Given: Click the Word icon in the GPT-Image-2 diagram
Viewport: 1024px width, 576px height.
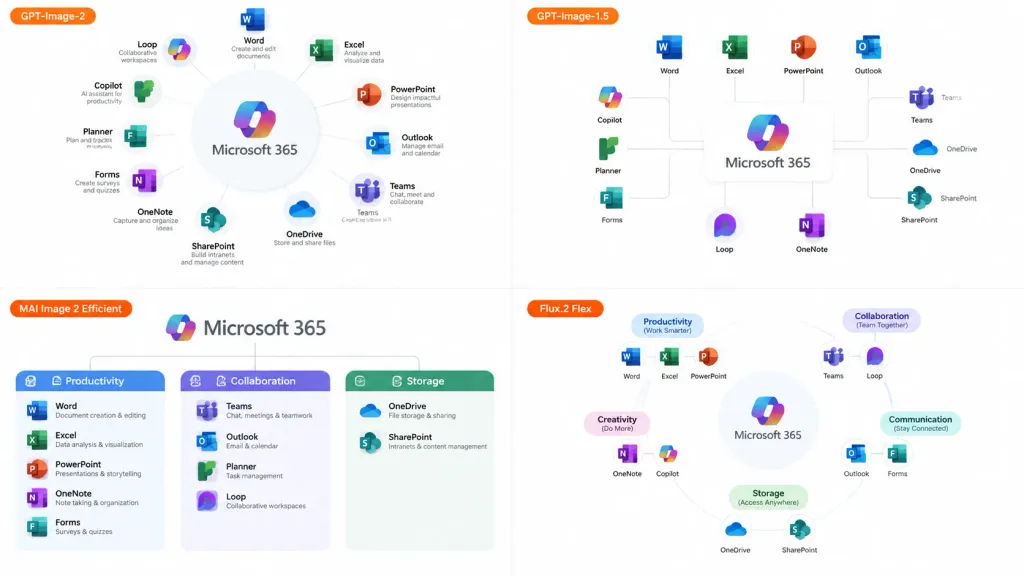Looking at the screenshot, I should tap(253, 20).
